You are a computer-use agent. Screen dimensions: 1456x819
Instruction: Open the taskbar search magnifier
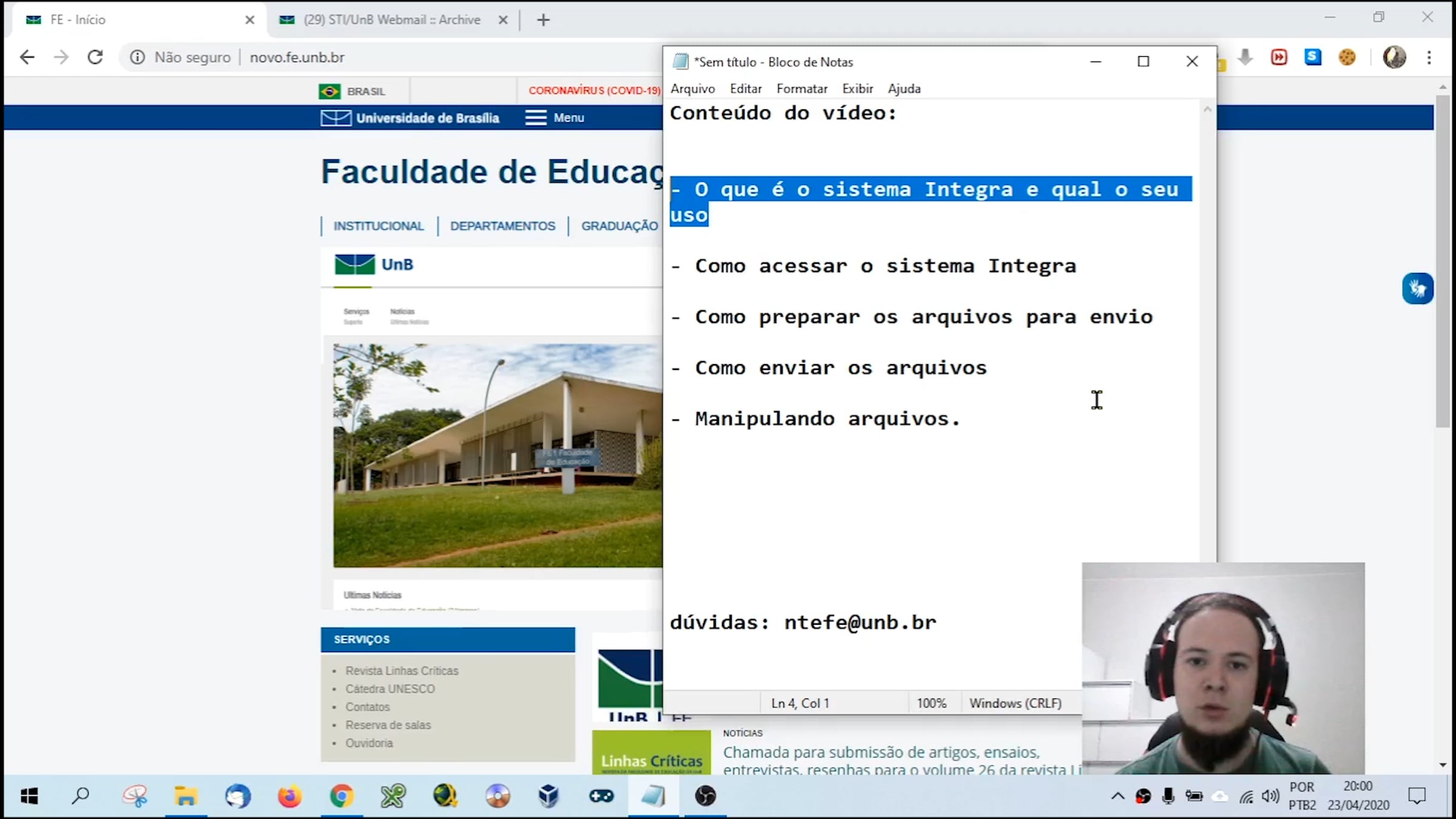tap(80, 795)
